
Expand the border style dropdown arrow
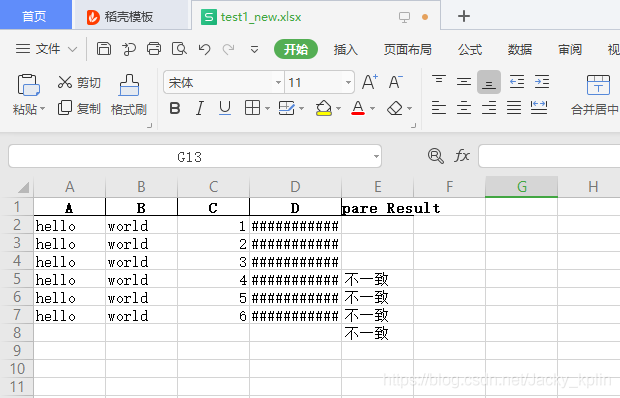click(267, 108)
